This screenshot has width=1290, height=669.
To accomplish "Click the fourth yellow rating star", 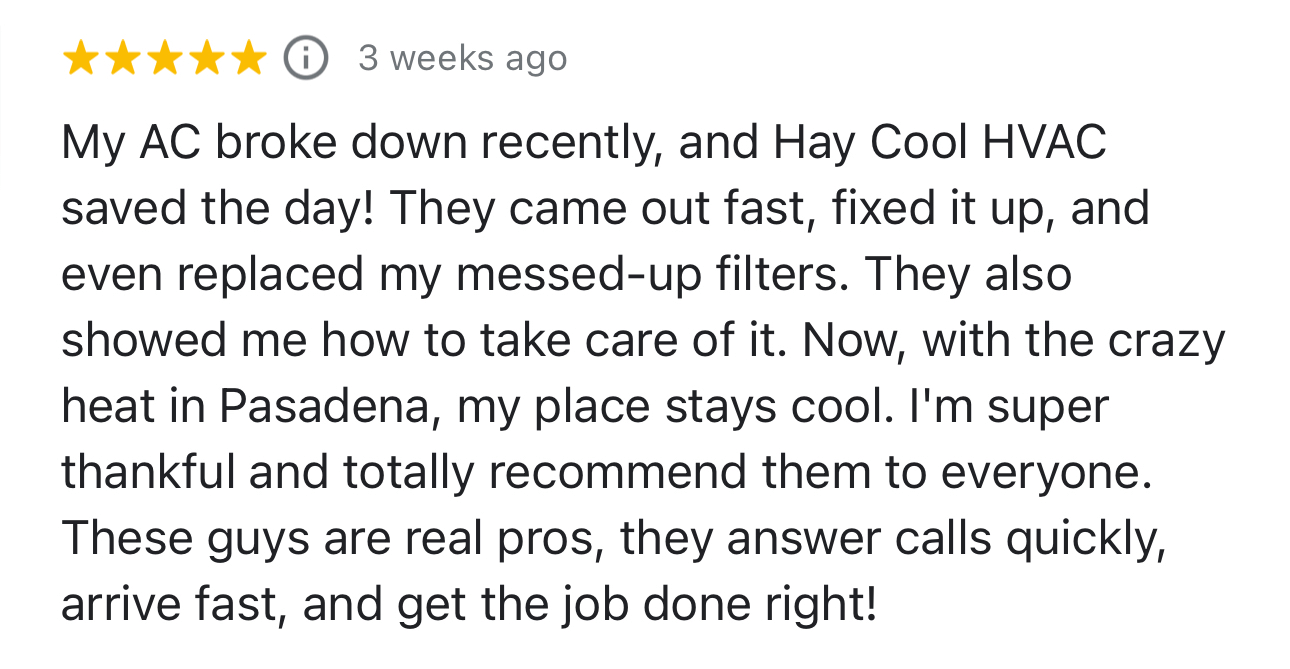I will (x=204, y=59).
